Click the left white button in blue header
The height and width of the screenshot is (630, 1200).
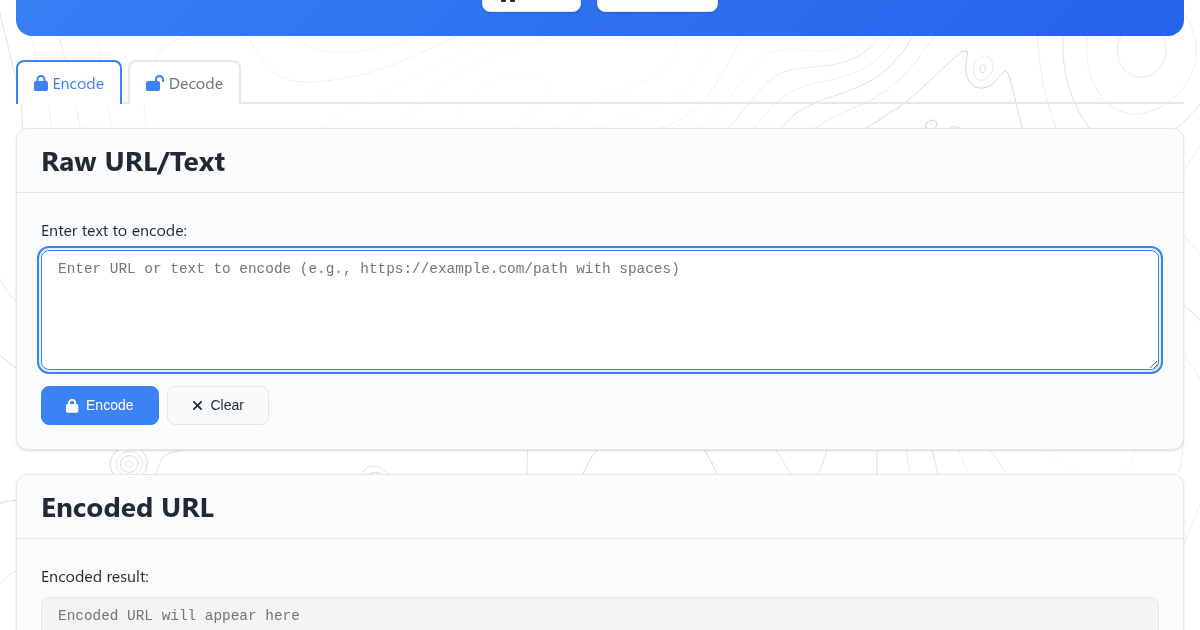[x=531, y=4]
